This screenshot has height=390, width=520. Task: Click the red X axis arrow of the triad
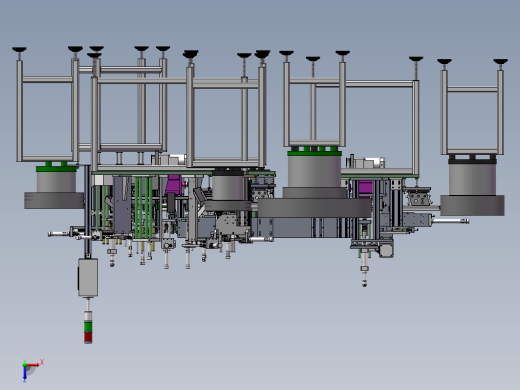click(33, 365)
